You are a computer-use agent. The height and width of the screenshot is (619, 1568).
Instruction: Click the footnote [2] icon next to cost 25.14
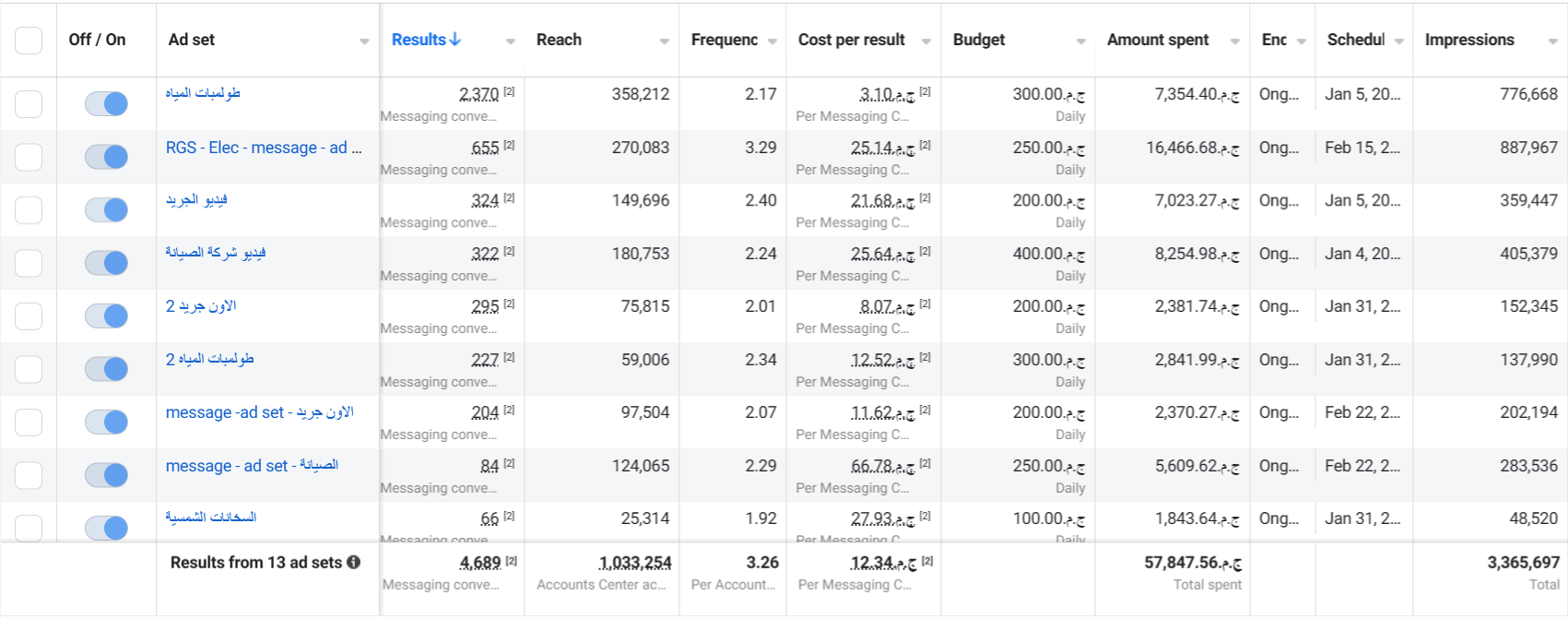click(925, 145)
